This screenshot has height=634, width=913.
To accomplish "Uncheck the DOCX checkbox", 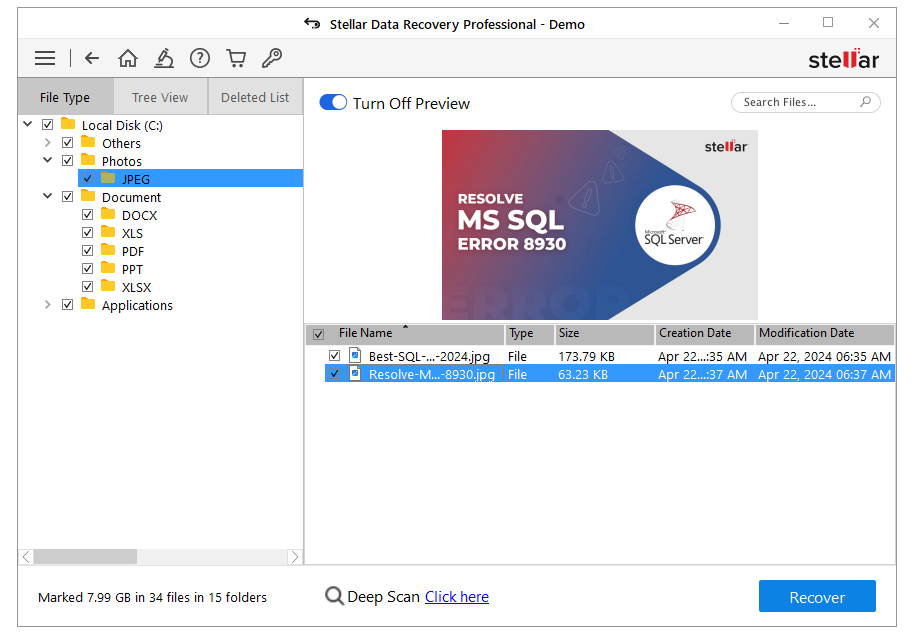I will [87, 215].
